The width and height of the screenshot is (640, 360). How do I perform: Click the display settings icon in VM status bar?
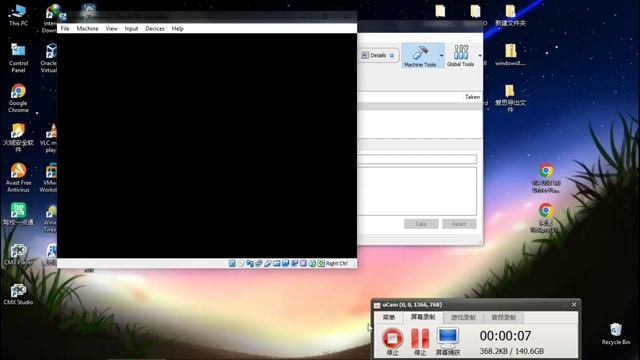tap(286, 263)
